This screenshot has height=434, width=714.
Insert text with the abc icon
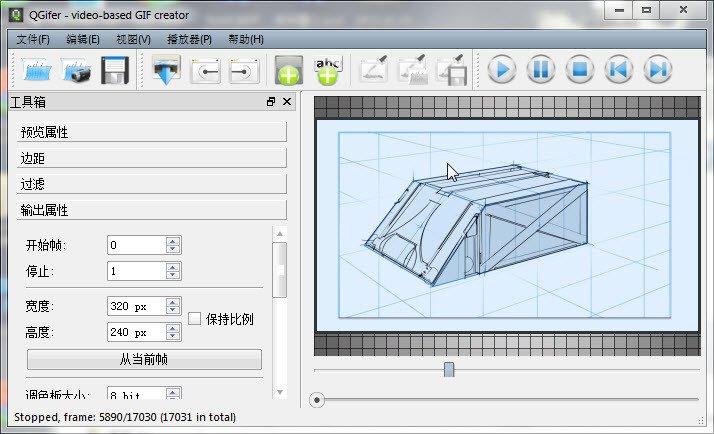[x=327, y=70]
